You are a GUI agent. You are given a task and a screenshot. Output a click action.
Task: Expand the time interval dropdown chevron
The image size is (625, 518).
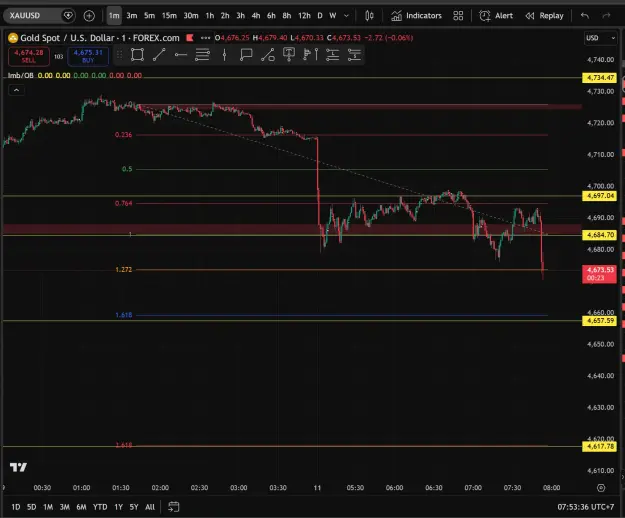coord(346,16)
